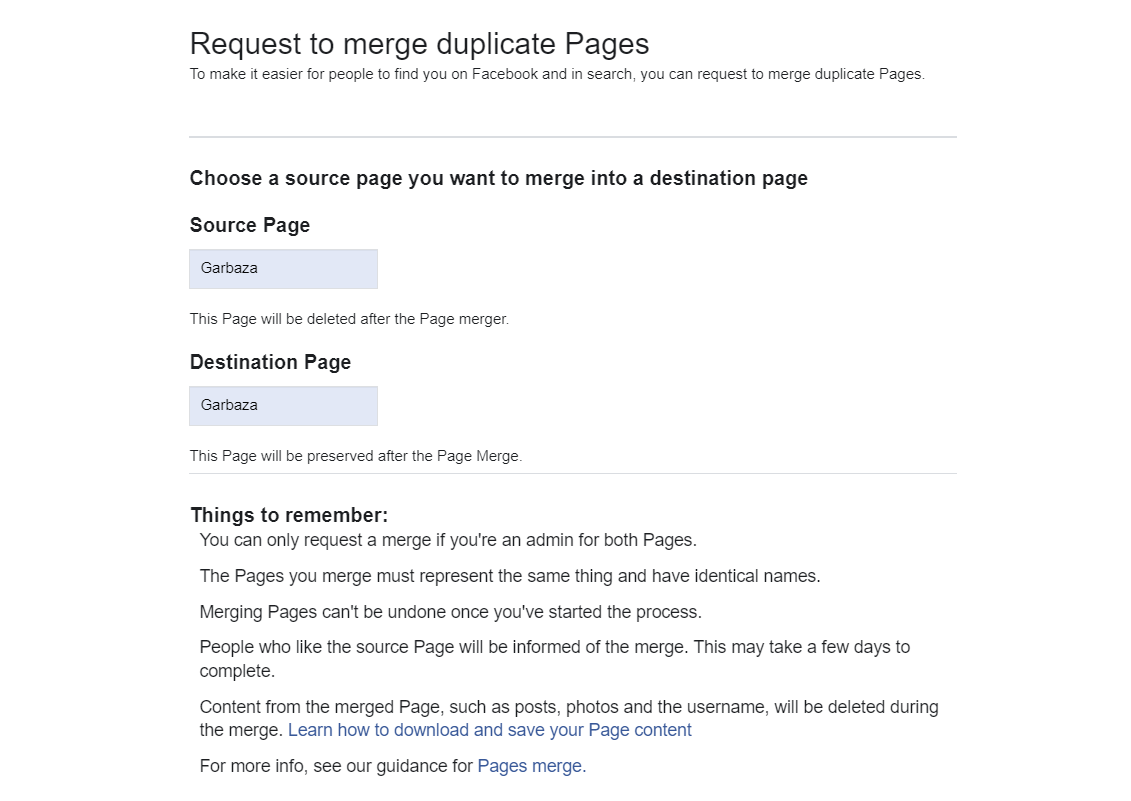Viewport: 1131px width, 801px height.
Task: Select the "Source Page" label
Action: pos(250,226)
